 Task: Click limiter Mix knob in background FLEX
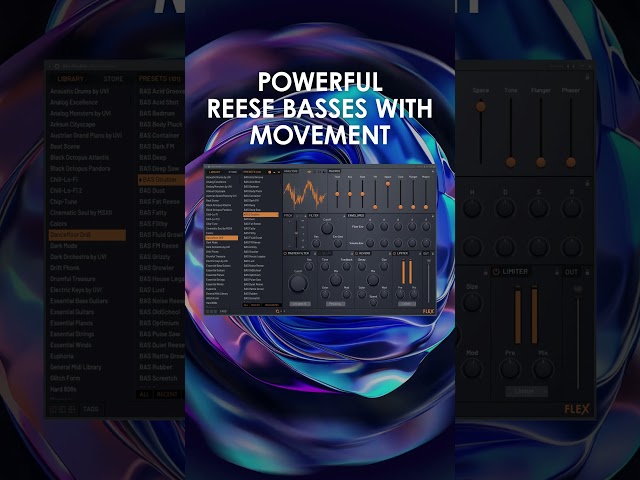coord(543,369)
